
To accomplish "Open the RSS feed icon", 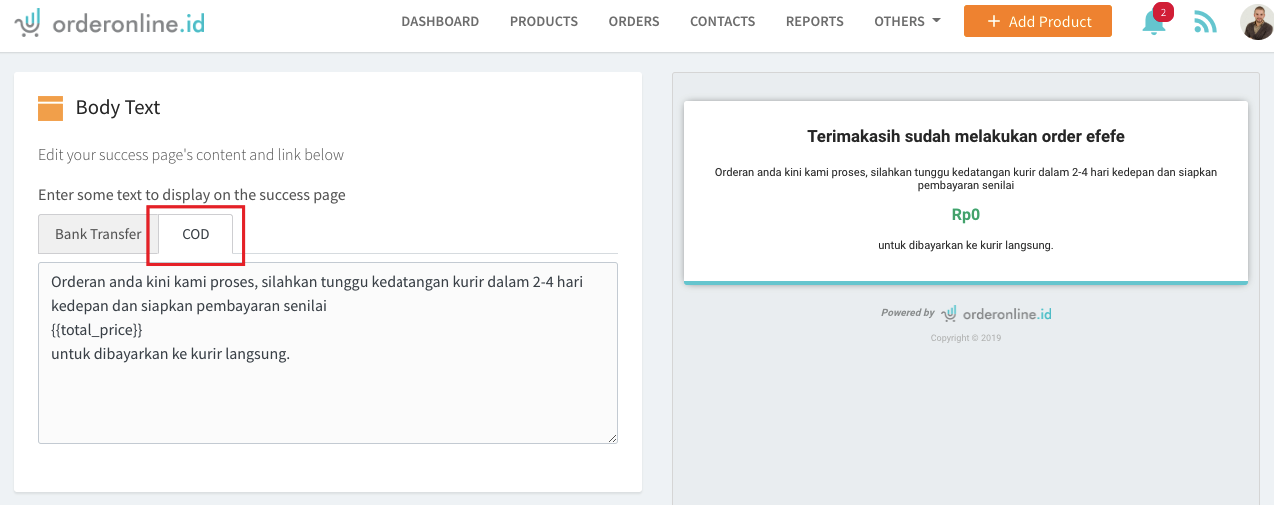I will (1205, 22).
